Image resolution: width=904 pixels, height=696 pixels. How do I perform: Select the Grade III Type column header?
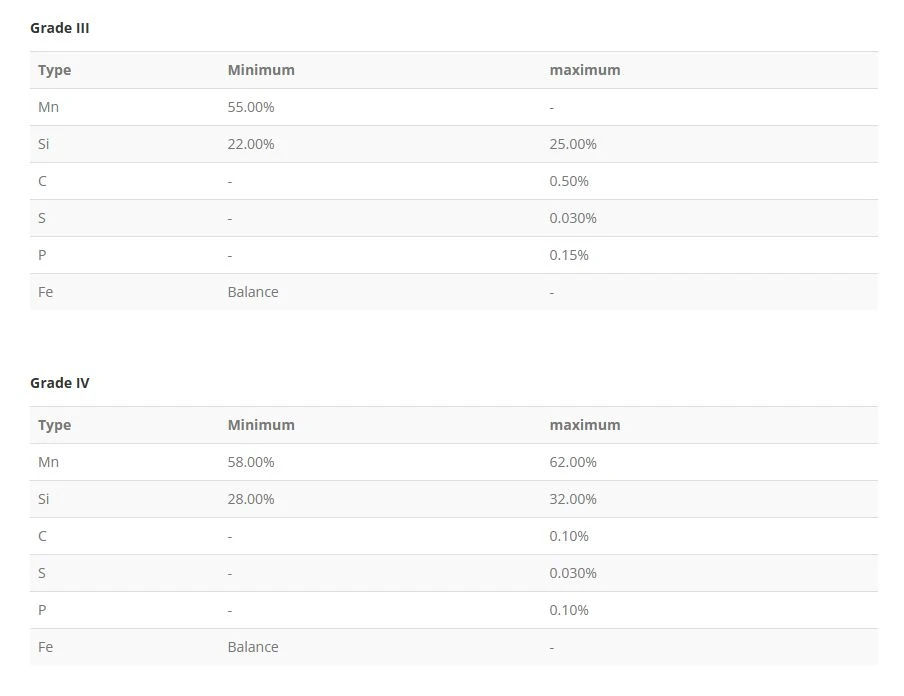55,70
